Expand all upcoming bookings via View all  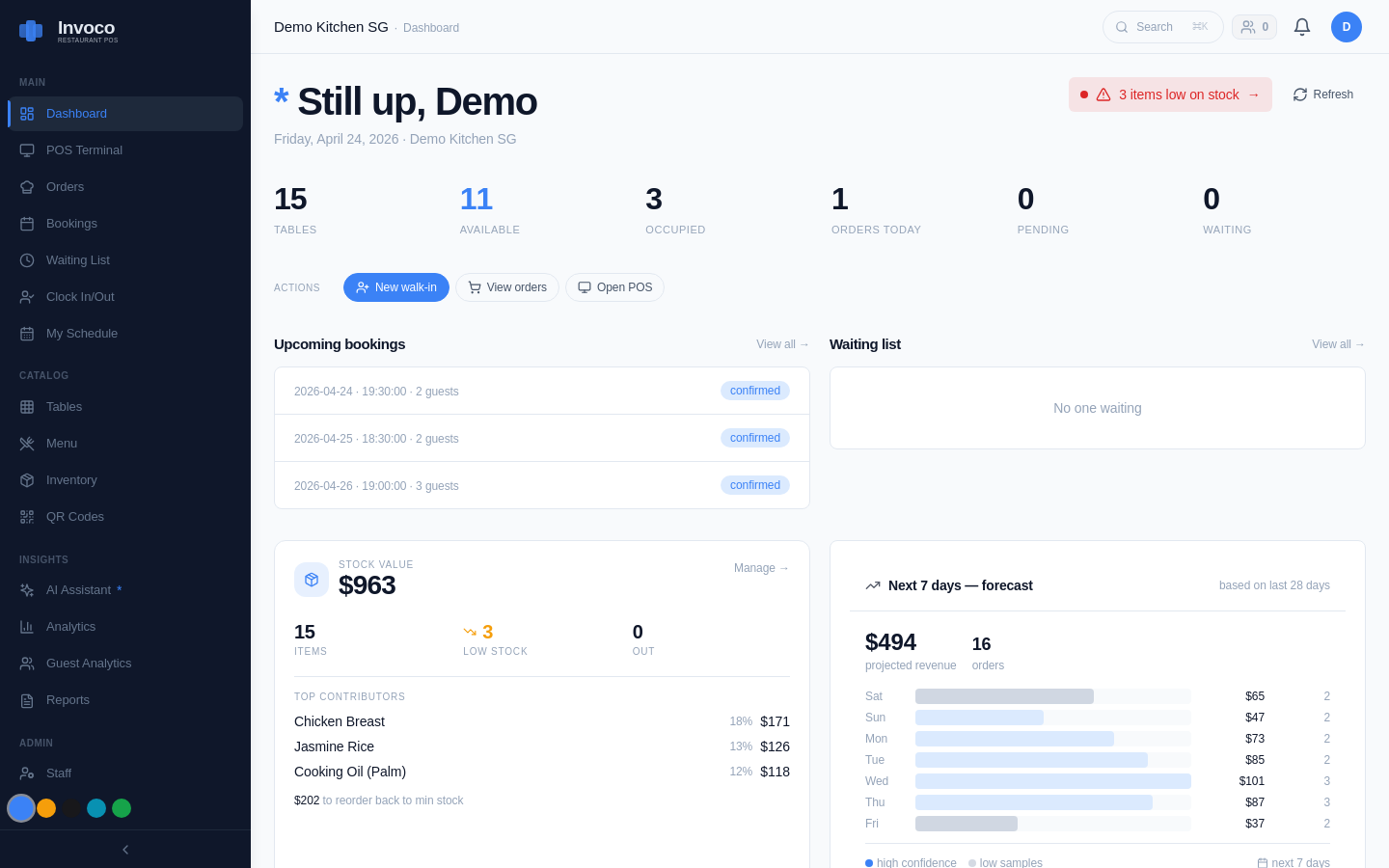(782, 344)
